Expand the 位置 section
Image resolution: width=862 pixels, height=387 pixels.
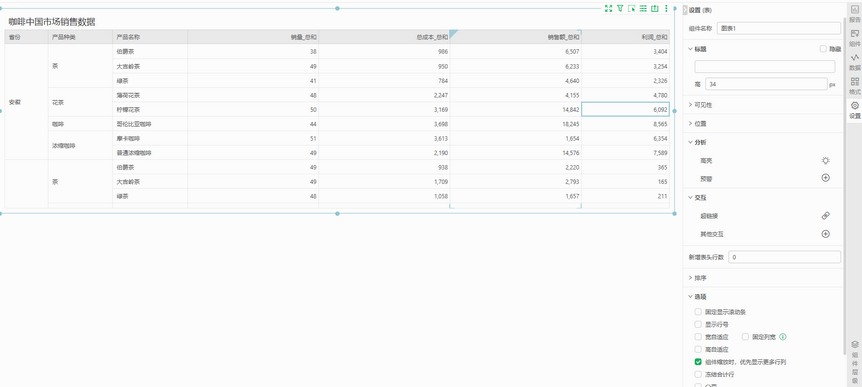pyautogui.click(x=764, y=123)
